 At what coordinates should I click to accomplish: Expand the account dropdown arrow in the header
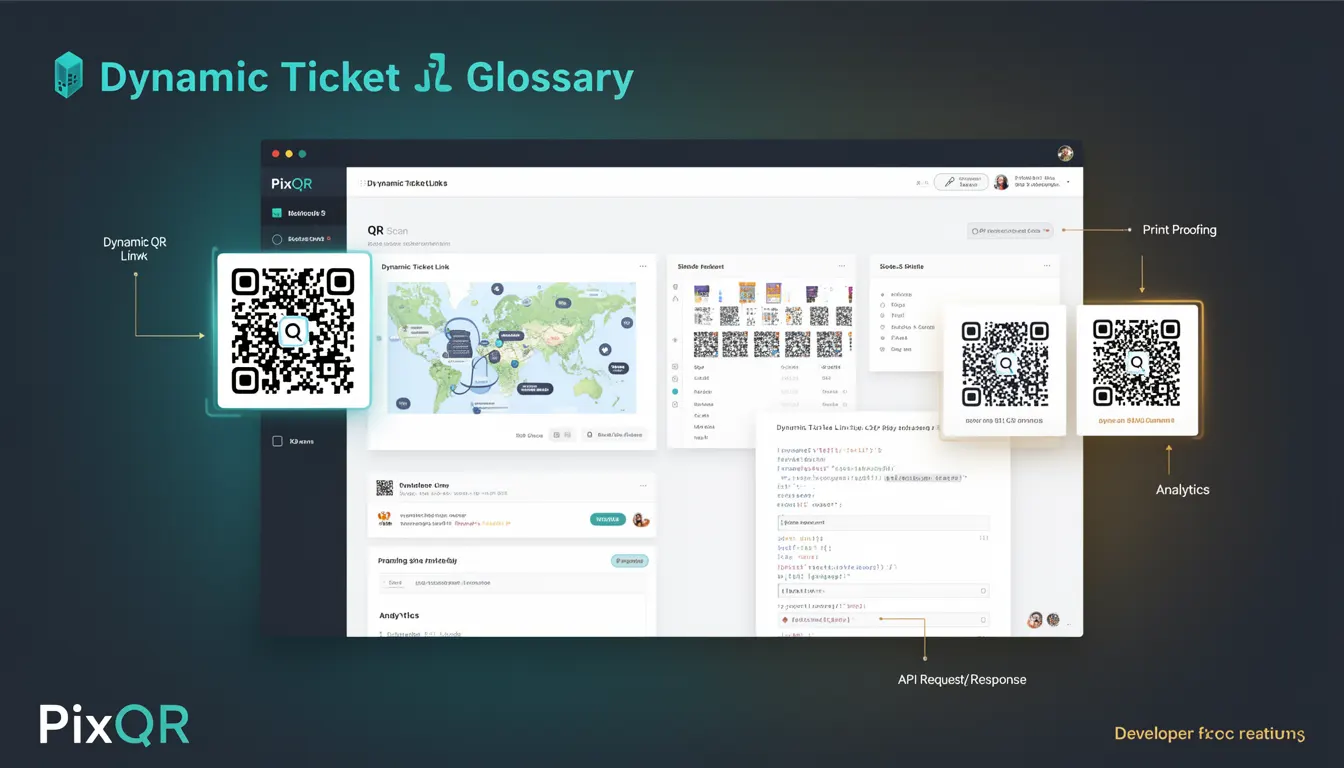tap(1068, 182)
